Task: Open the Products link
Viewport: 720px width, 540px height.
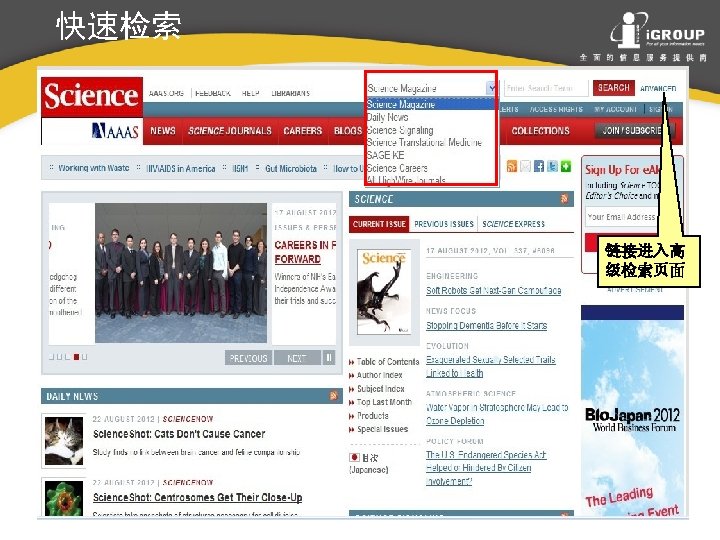Action: tap(372, 416)
